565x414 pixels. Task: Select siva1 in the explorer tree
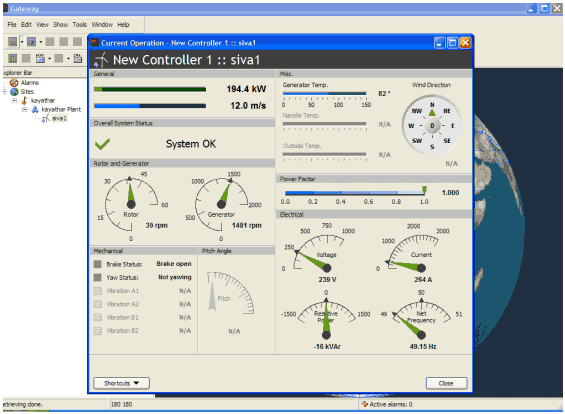59,118
